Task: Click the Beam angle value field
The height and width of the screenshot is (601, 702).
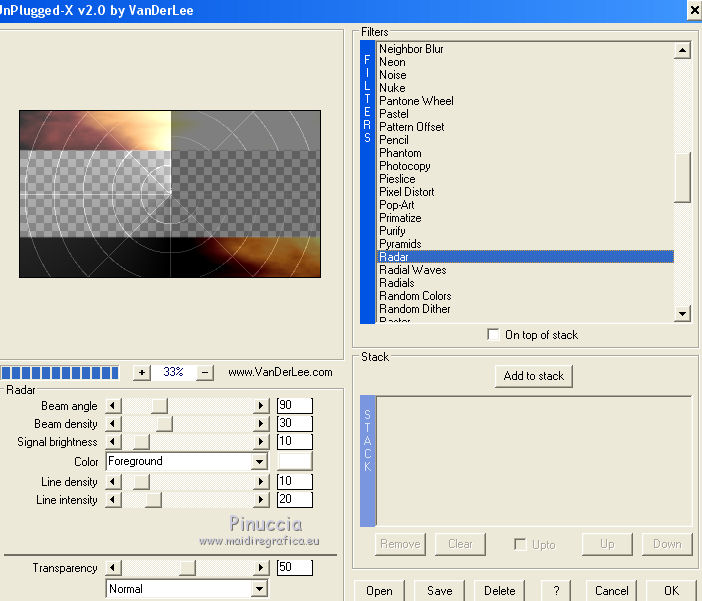Action: coord(295,405)
